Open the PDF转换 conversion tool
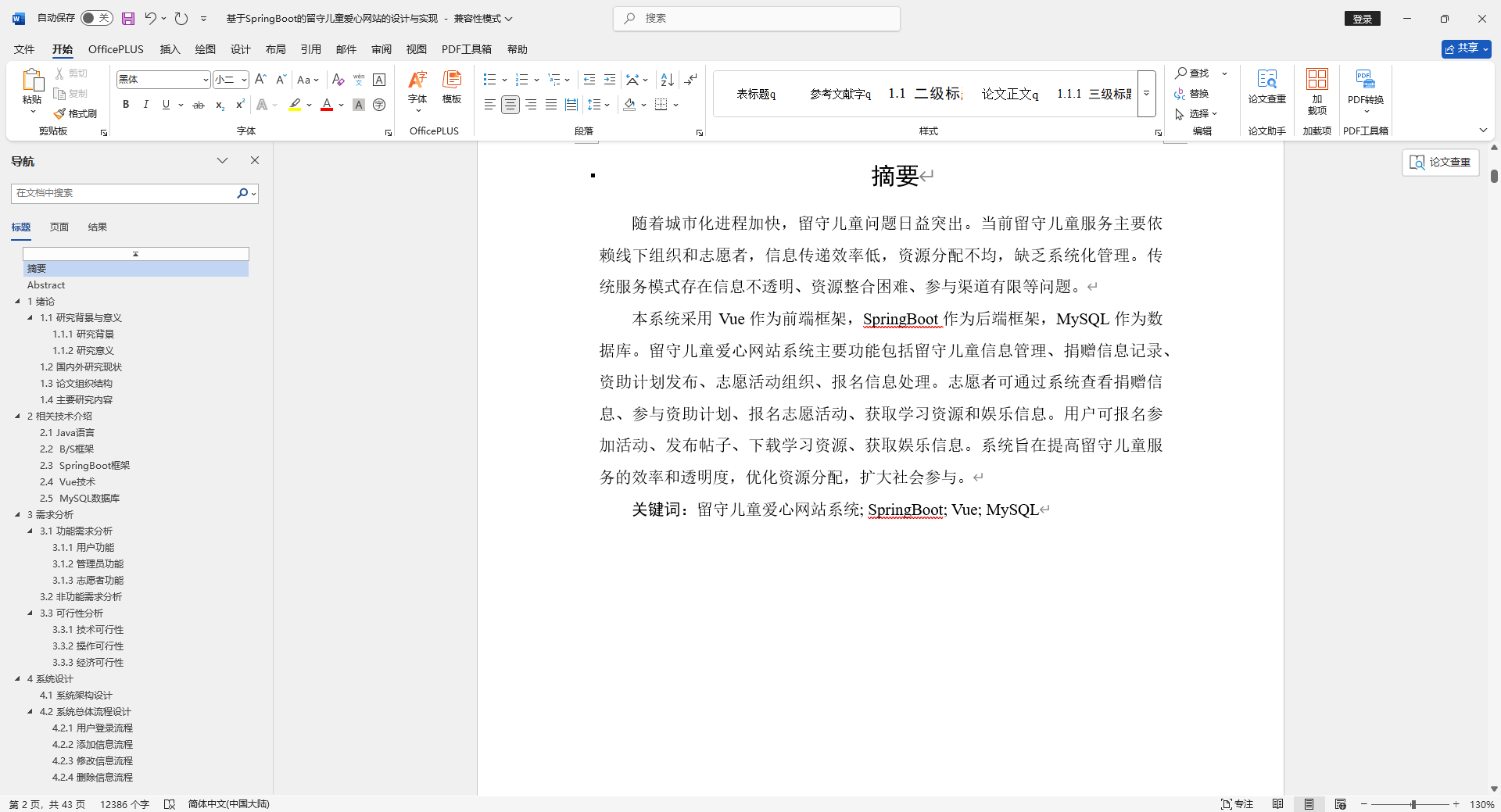The image size is (1501, 812). pyautogui.click(x=1364, y=86)
